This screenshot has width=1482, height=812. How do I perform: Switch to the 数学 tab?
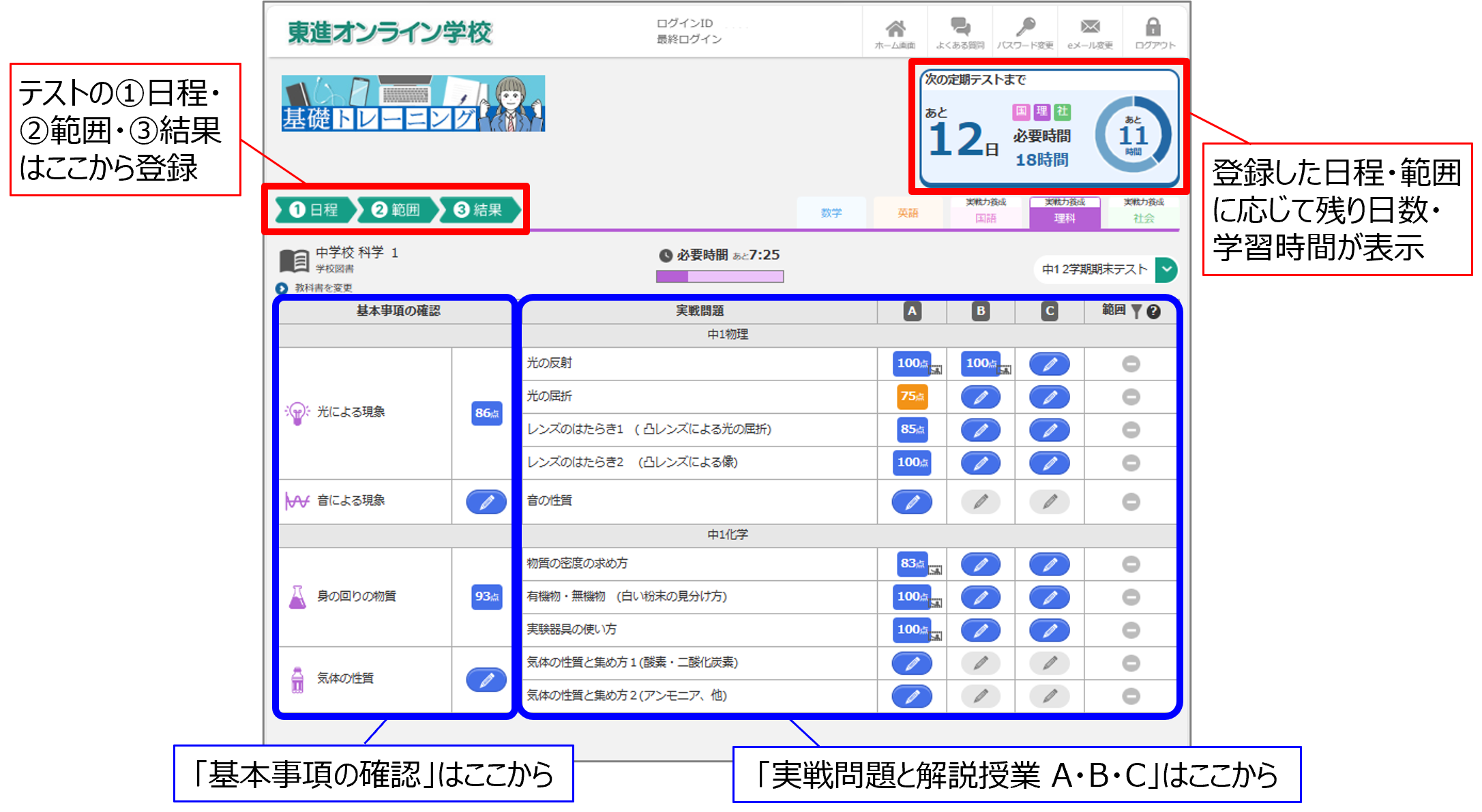pos(831,213)
